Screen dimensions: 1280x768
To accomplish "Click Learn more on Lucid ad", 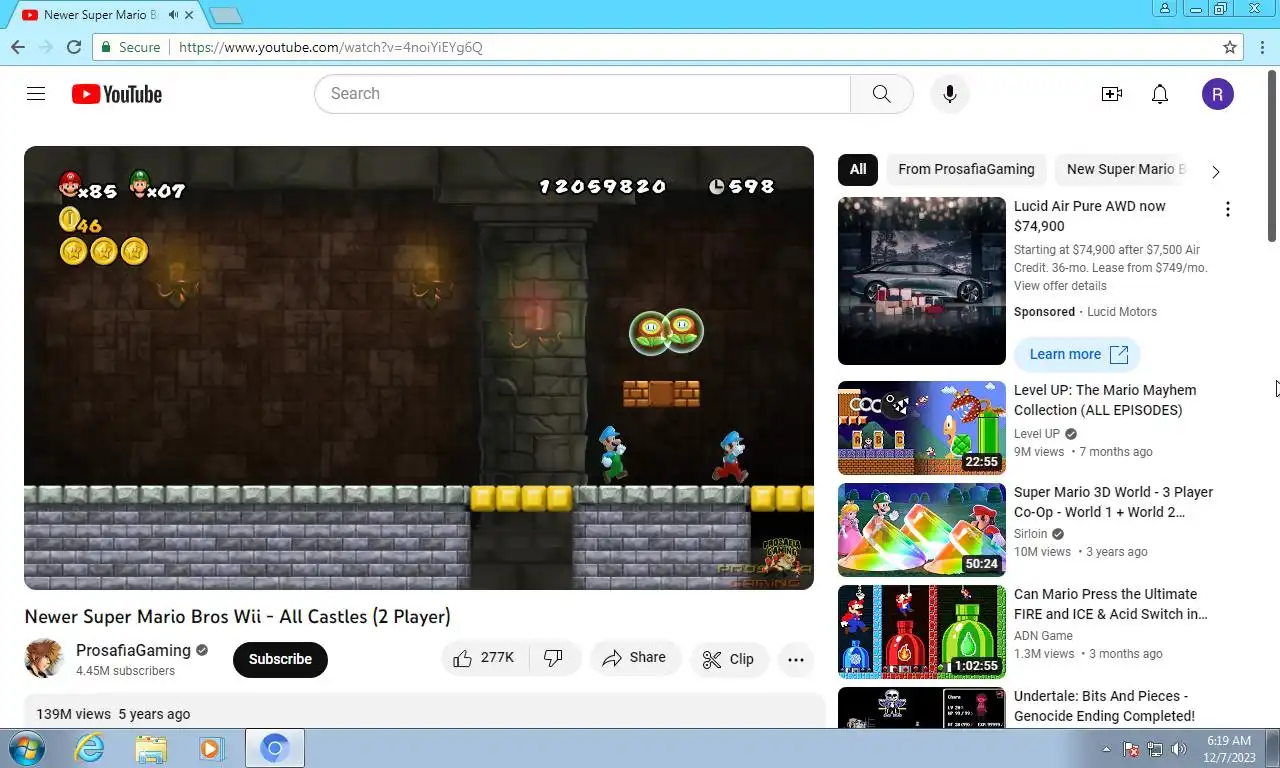I will click(1077, 354).
